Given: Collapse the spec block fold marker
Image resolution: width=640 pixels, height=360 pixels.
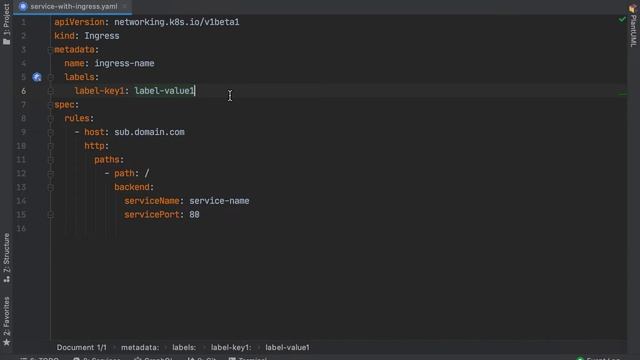Looking at the screenshot, I should click(50, 105).
